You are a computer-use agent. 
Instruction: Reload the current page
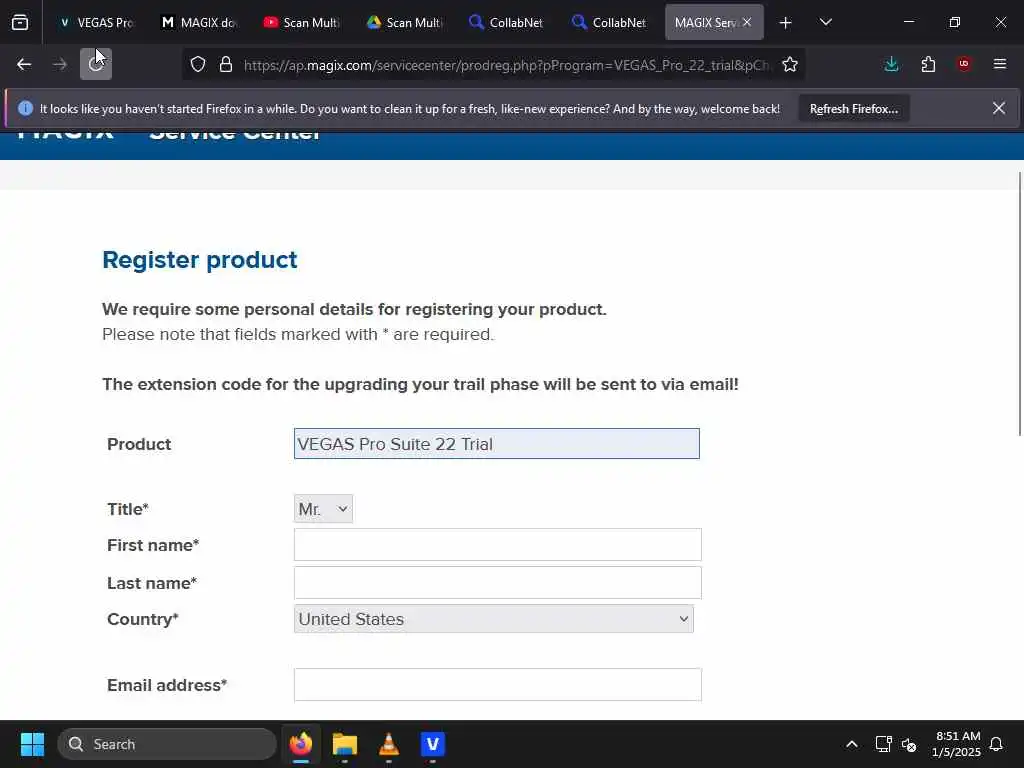(96, 64)
